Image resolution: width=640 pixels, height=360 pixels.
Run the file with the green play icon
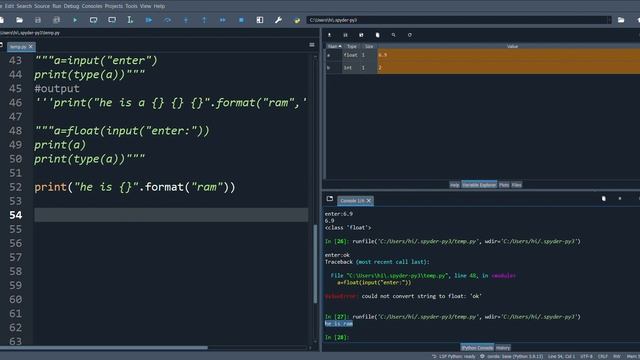click(75, 20)
